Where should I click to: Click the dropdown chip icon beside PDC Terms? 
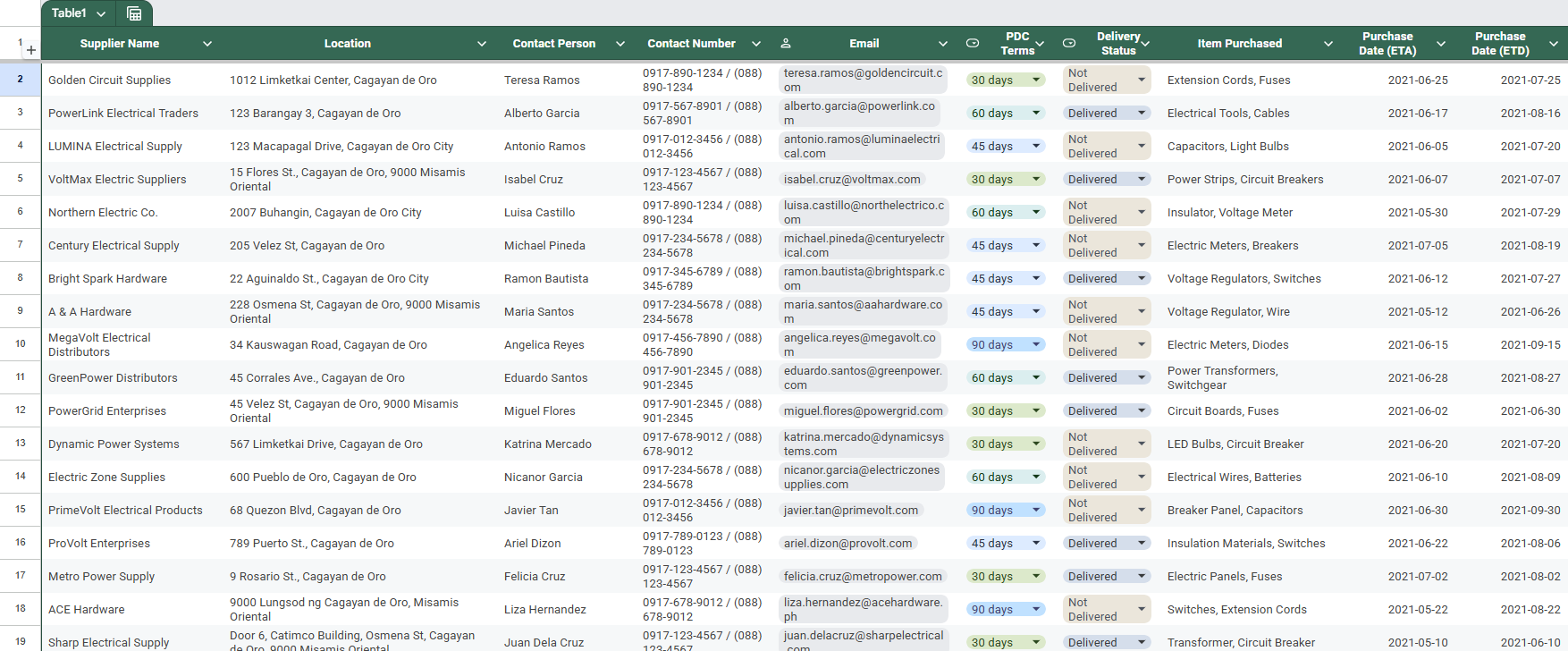973,43
